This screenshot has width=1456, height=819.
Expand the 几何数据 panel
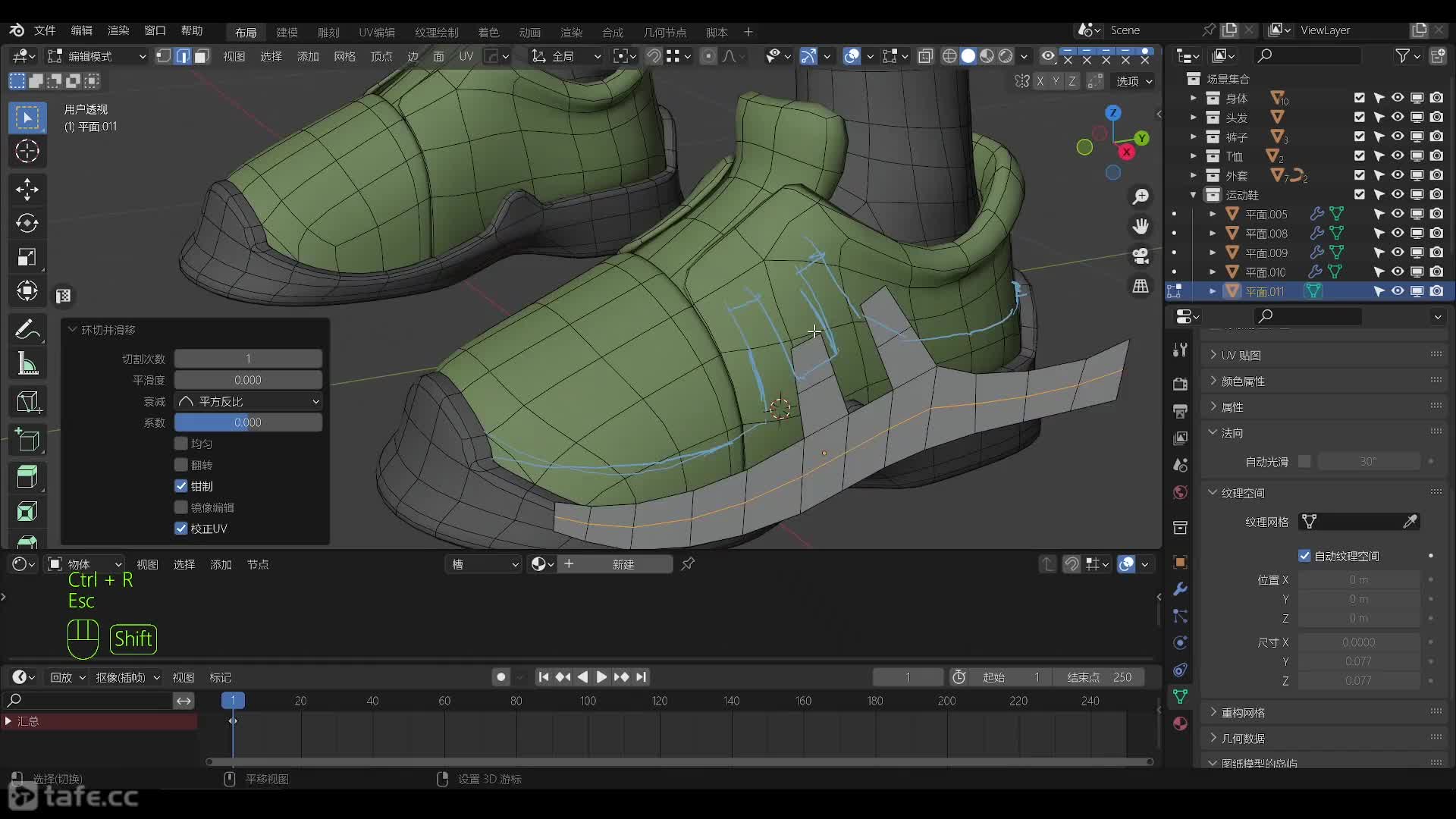click(1242, 738)
